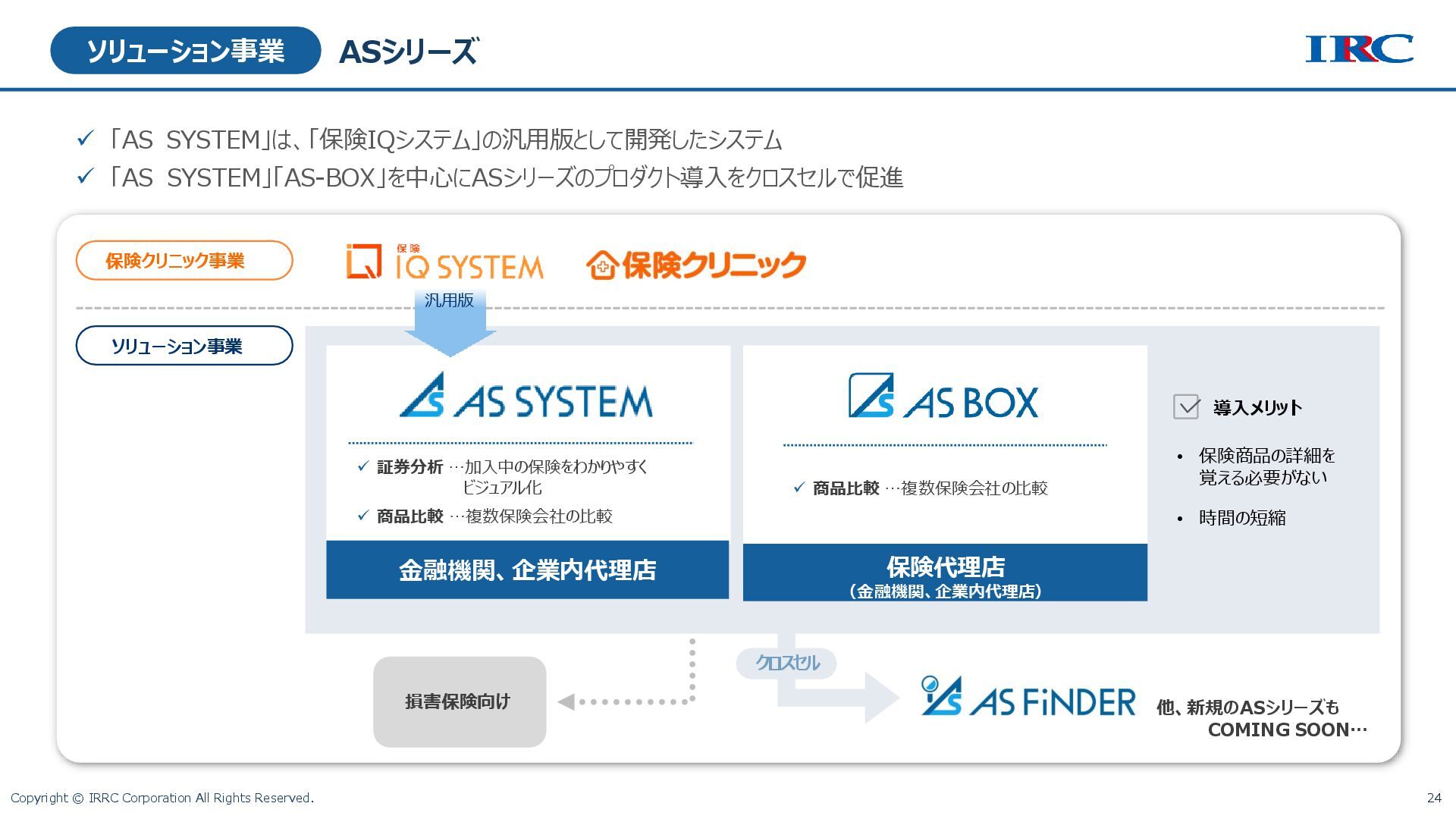Click the 証券分析 checkmark item
The height and width of the screenshot is (819, 1456).
coord(363,466)
